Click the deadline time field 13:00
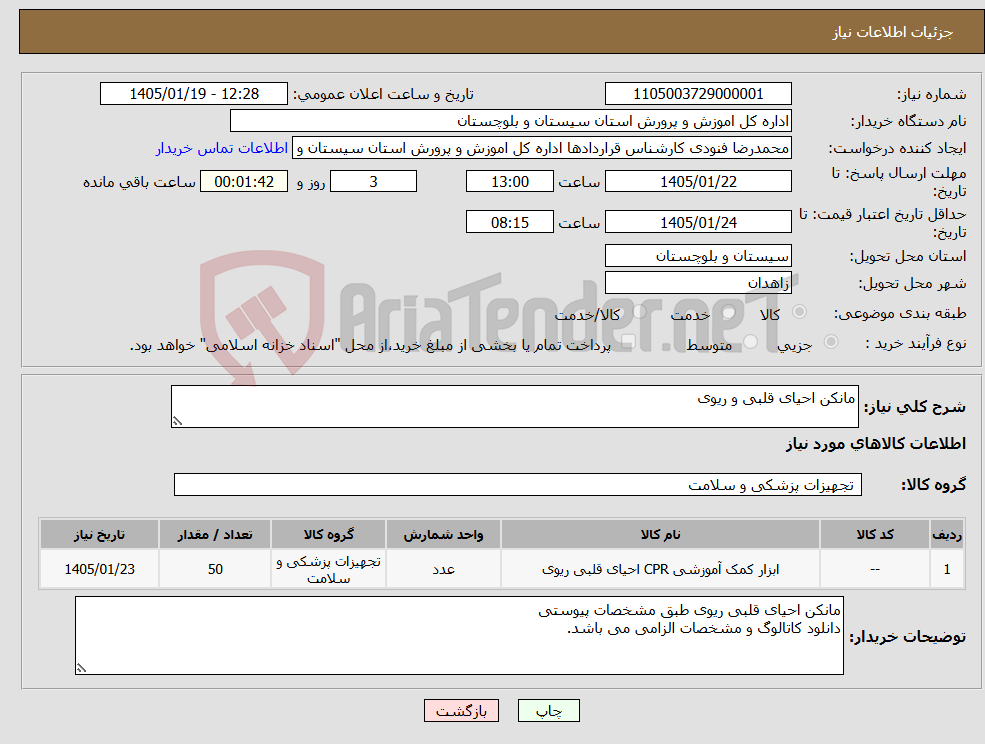This screenshot has height=744, width=985. (x=509, y=182)
